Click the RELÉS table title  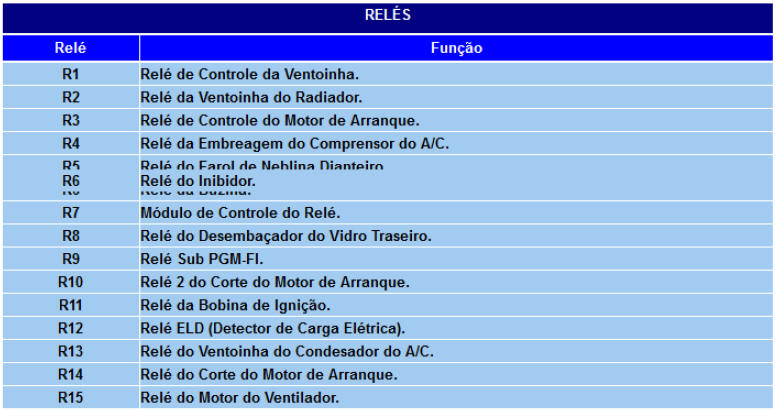388,16
